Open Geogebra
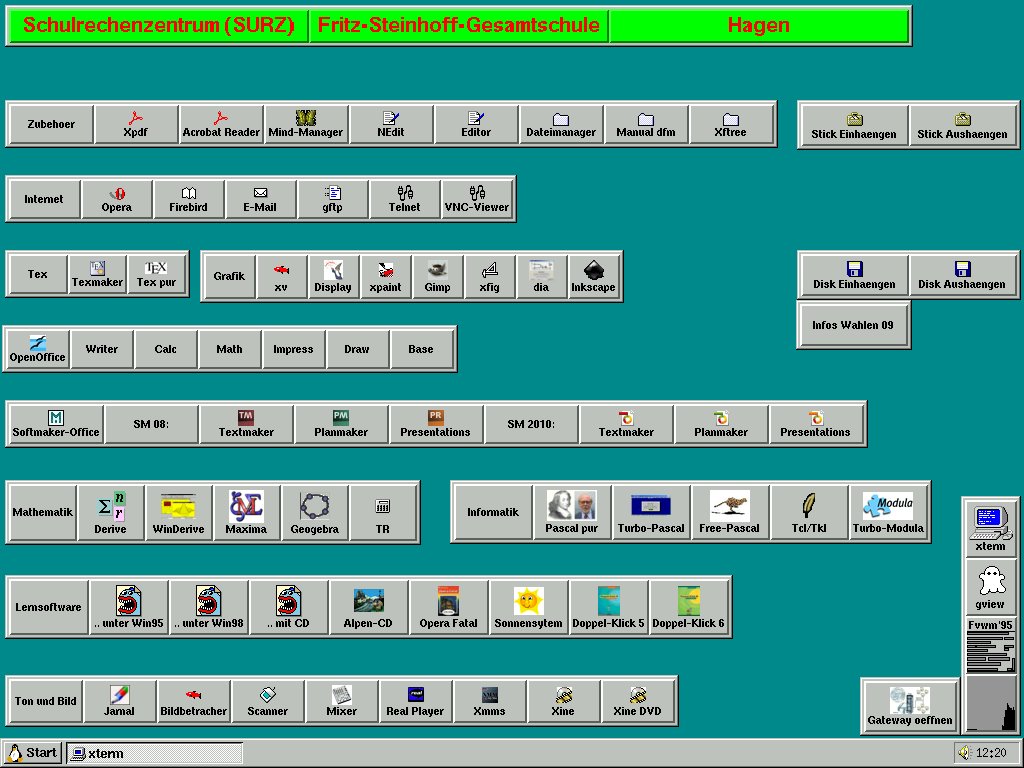 coord(314,513)
